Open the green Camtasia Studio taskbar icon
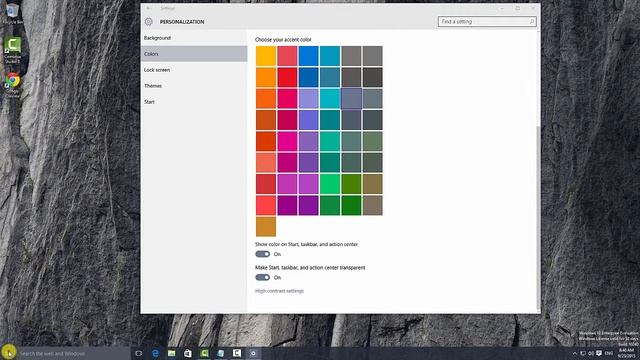This screenshot has height=360, width=640. 204,353
